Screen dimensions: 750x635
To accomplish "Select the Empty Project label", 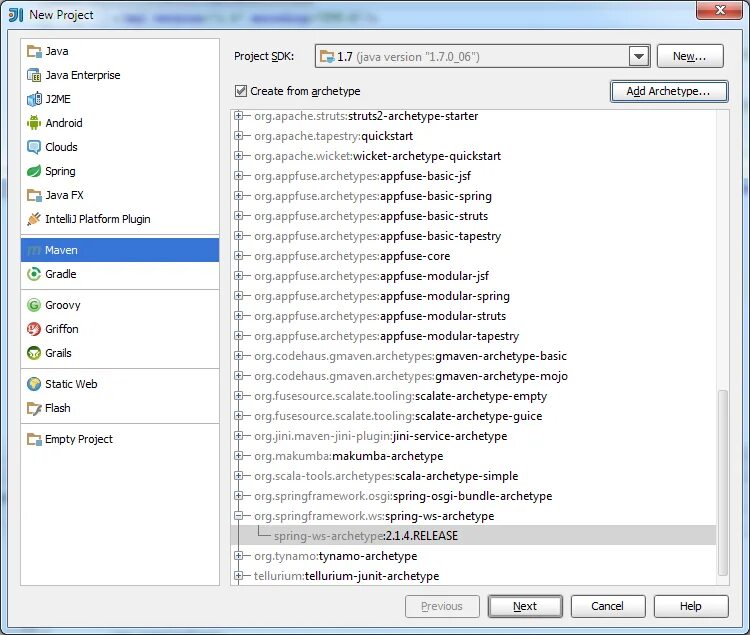I will pyautogui.click(x=79, y=439).
